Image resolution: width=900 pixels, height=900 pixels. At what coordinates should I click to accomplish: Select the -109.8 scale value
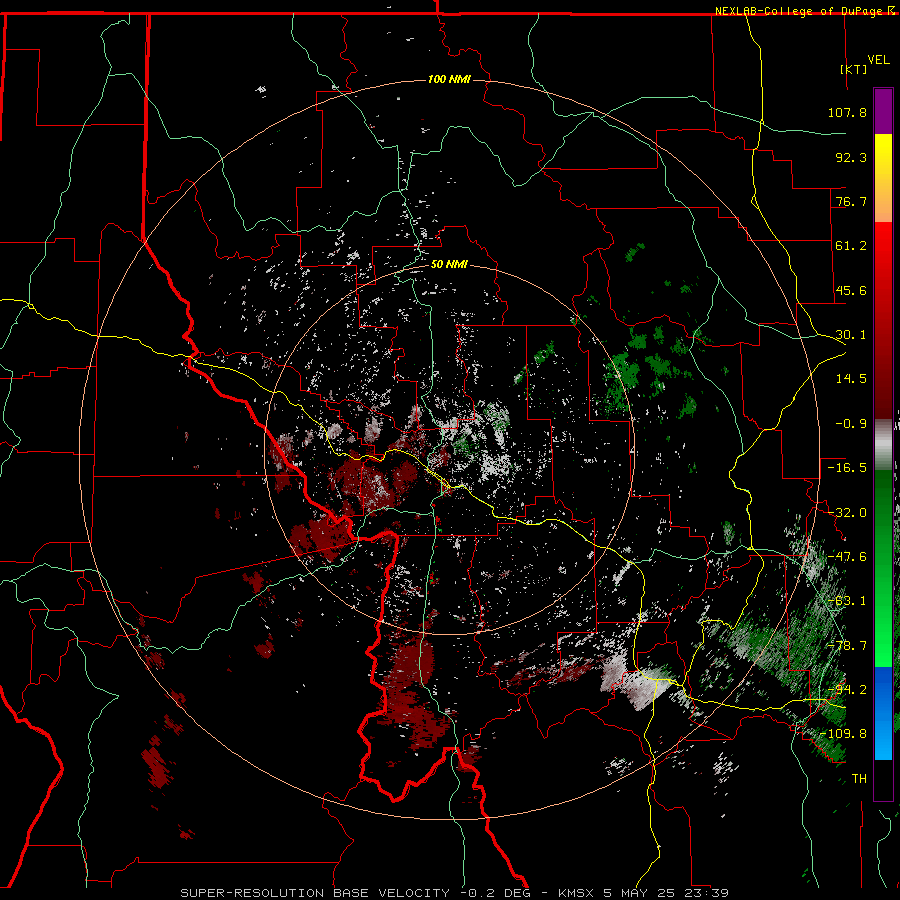pos(843,734)
